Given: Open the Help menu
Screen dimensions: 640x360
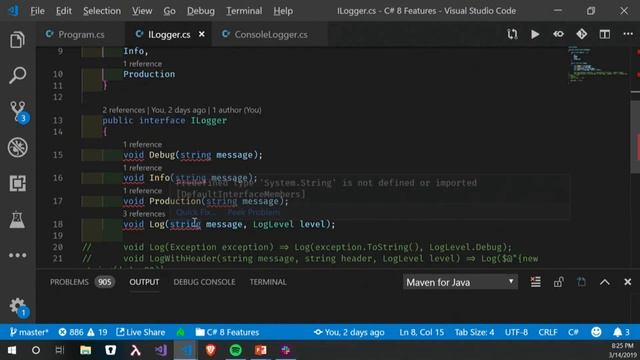Looking at the screenshot, I should 283,11.
